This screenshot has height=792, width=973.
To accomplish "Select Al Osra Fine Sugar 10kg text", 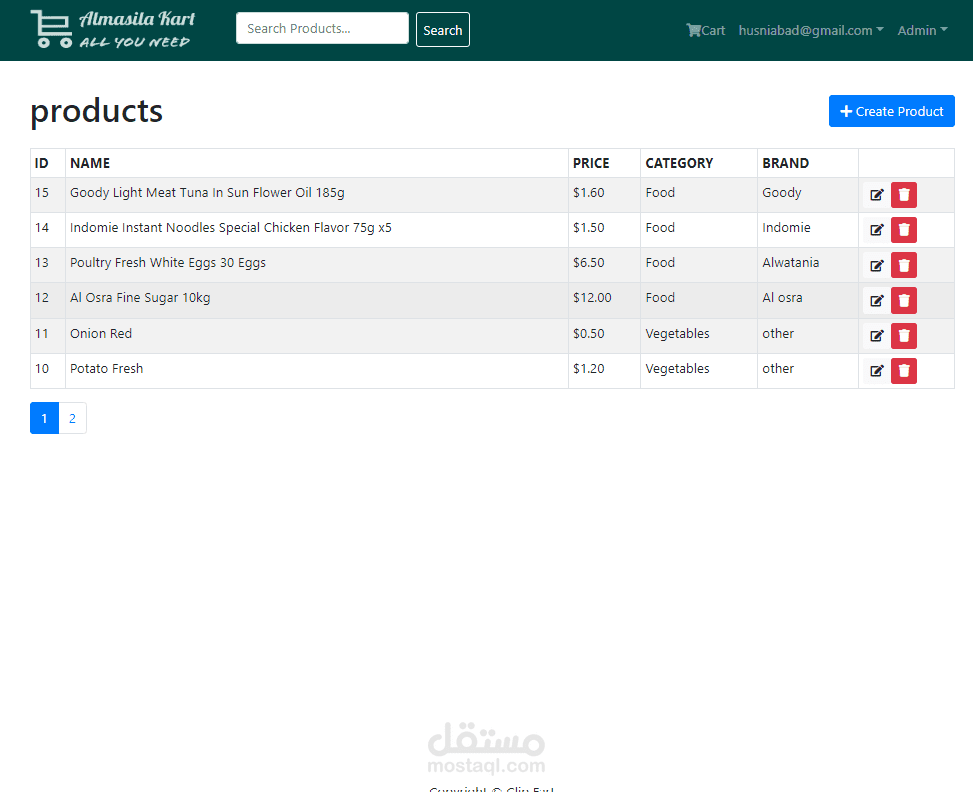I will [x=140, y=298].
